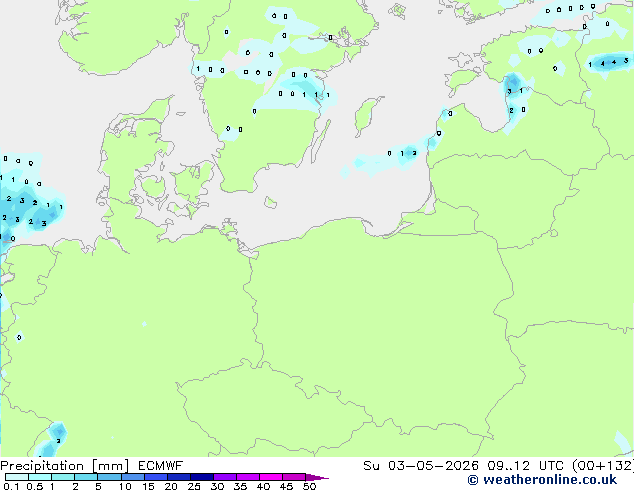Click the legend swatch between 35 and 40
This screenshot has height=490, width=634.
(247, 477)
